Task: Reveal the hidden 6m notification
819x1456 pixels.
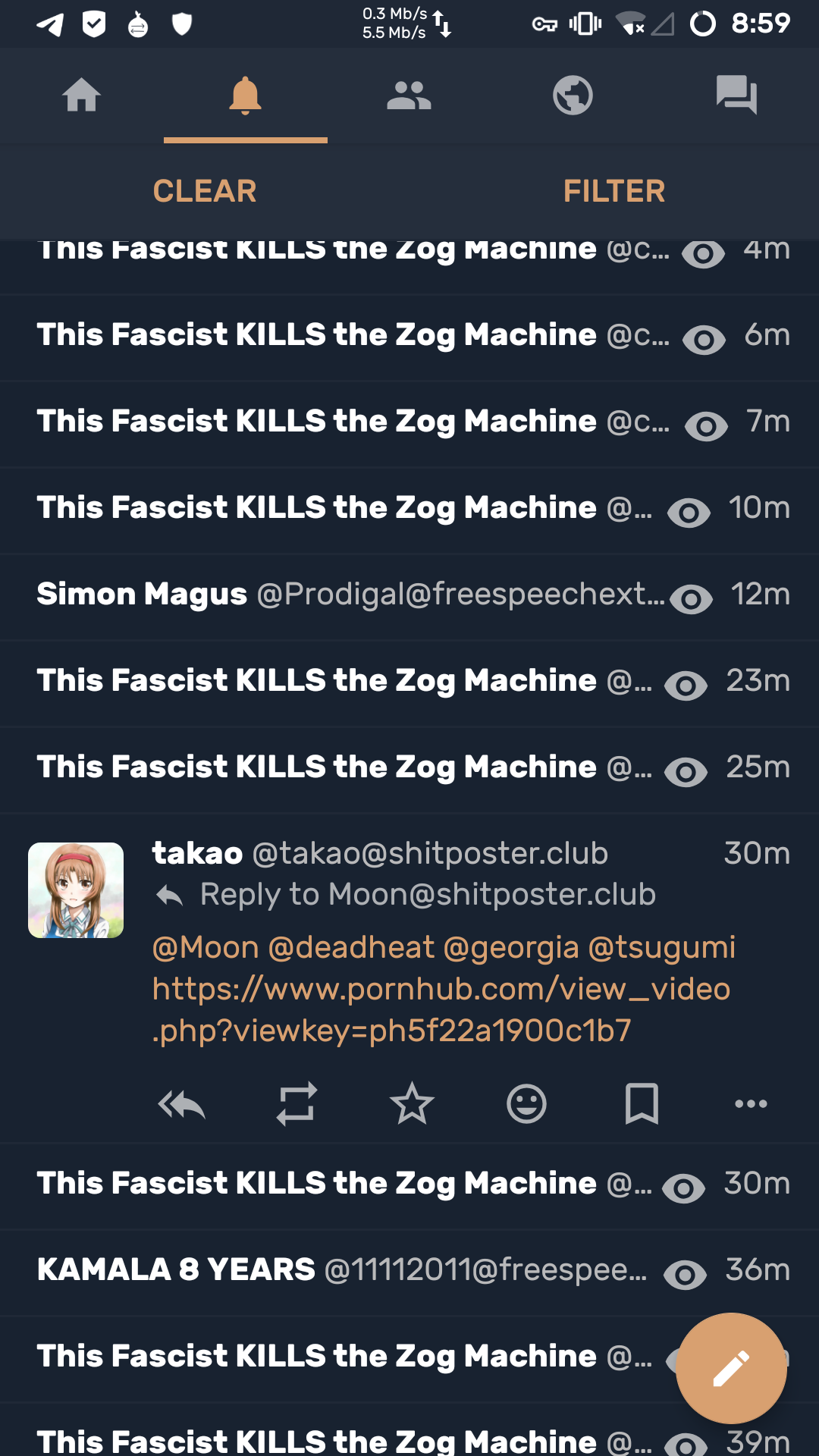Action: click(704, 339)
